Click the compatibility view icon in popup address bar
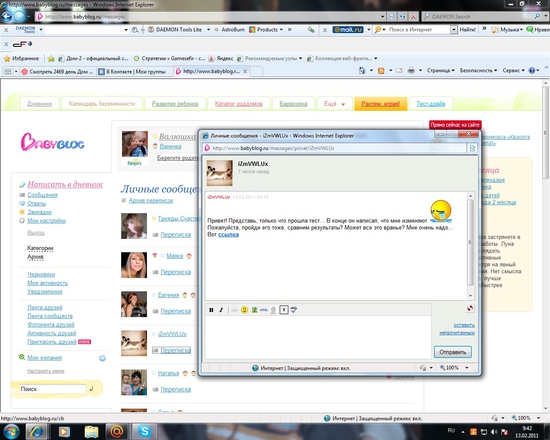The height and width of the screenshot is (440, 550). coord(472,148)
